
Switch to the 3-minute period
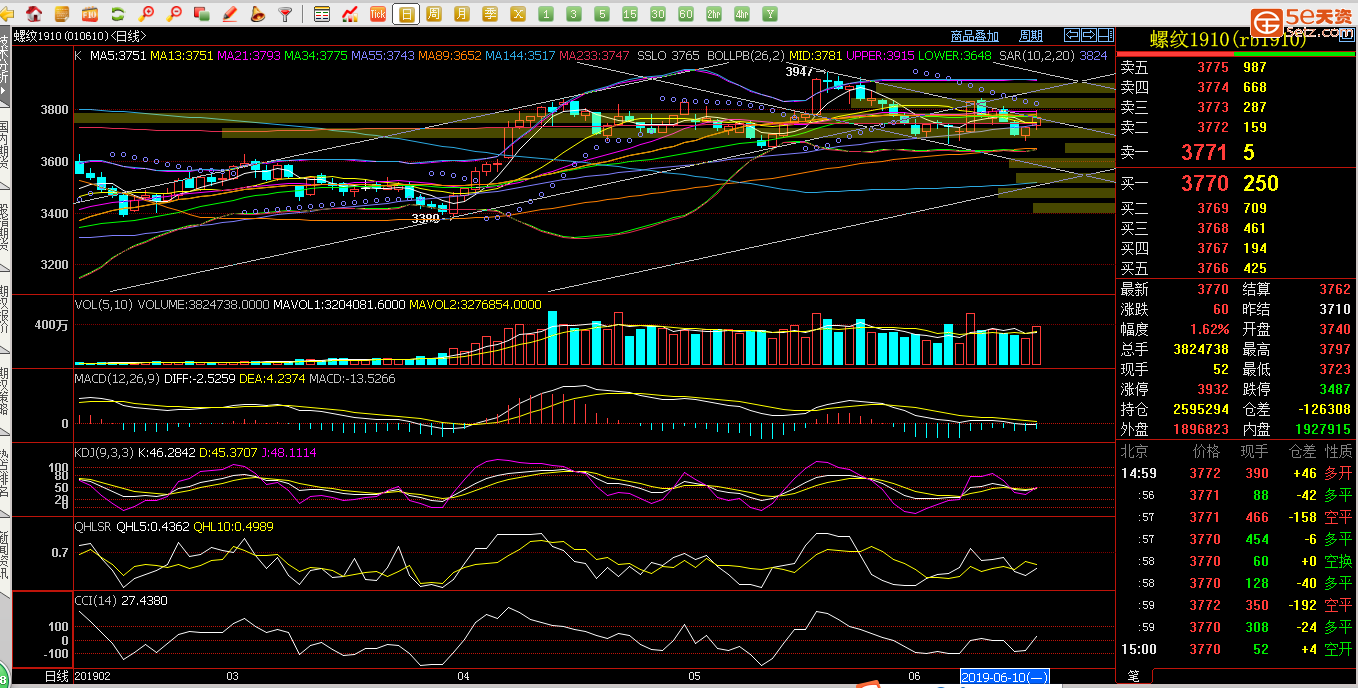[574, 14]
